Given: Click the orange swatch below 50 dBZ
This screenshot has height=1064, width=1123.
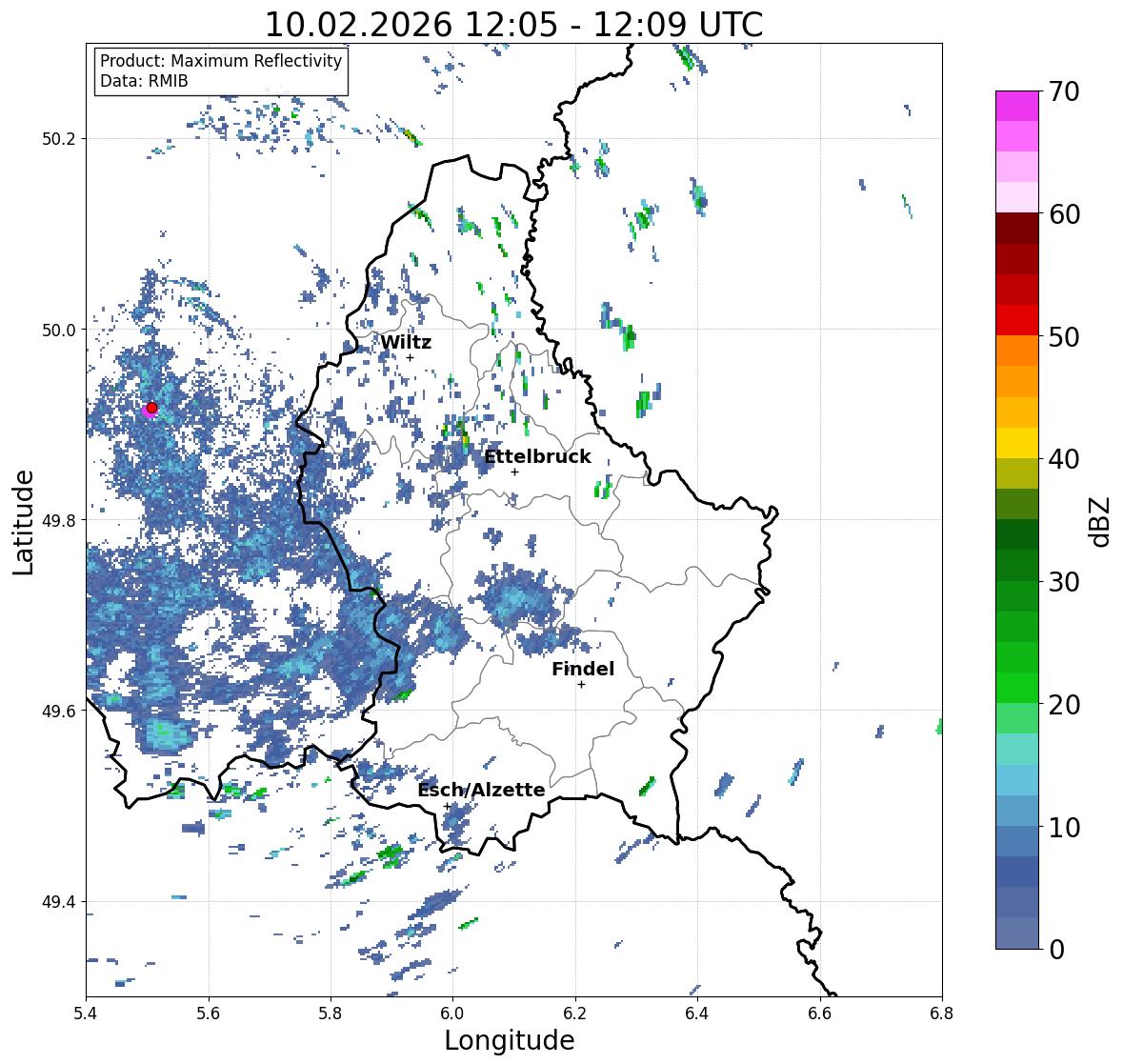Looking at the screenshot, I should [x=1017, y=351].
